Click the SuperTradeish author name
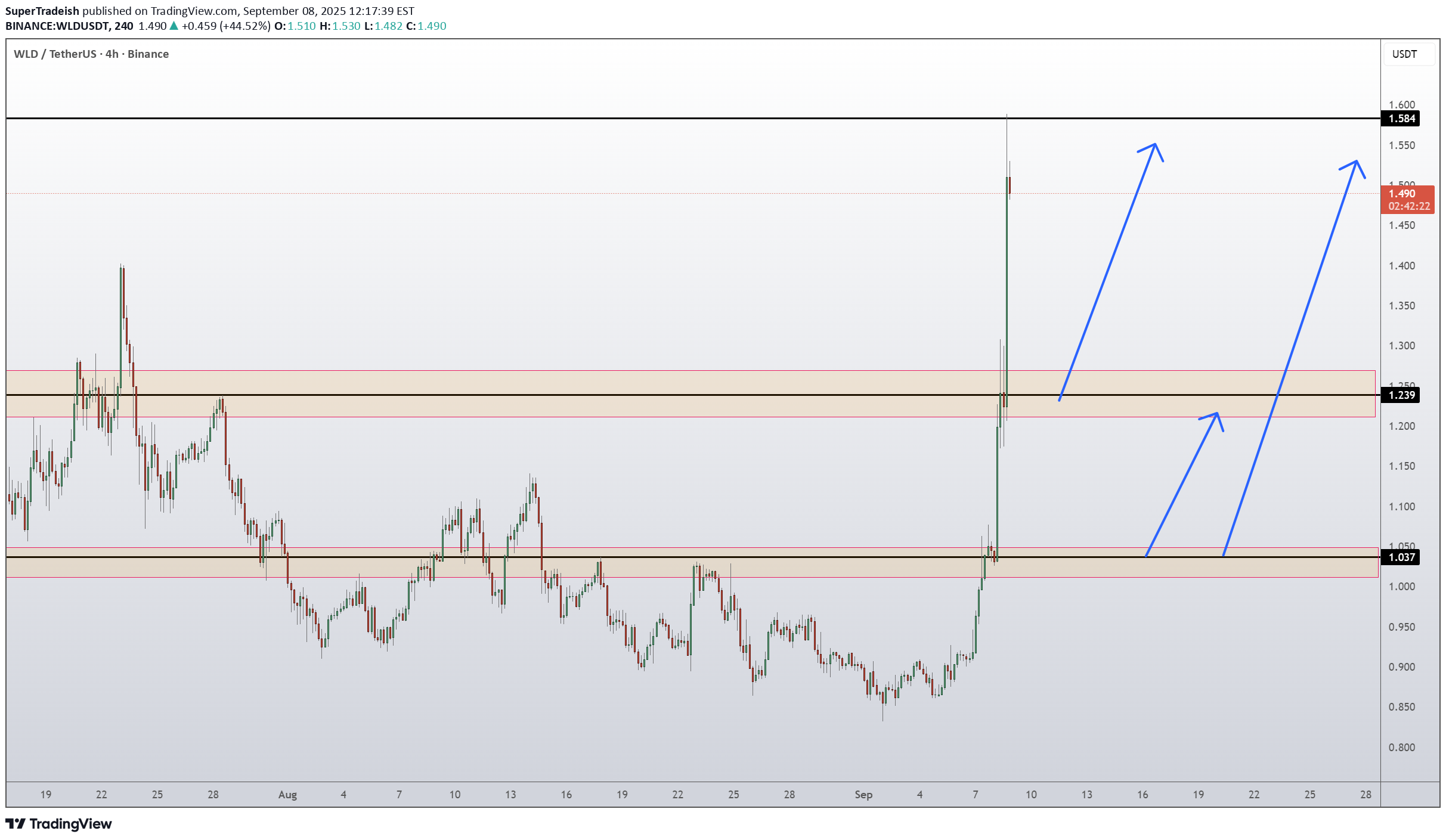The height and width of the screenshot is (840, 1446). (x=42, y=11)
